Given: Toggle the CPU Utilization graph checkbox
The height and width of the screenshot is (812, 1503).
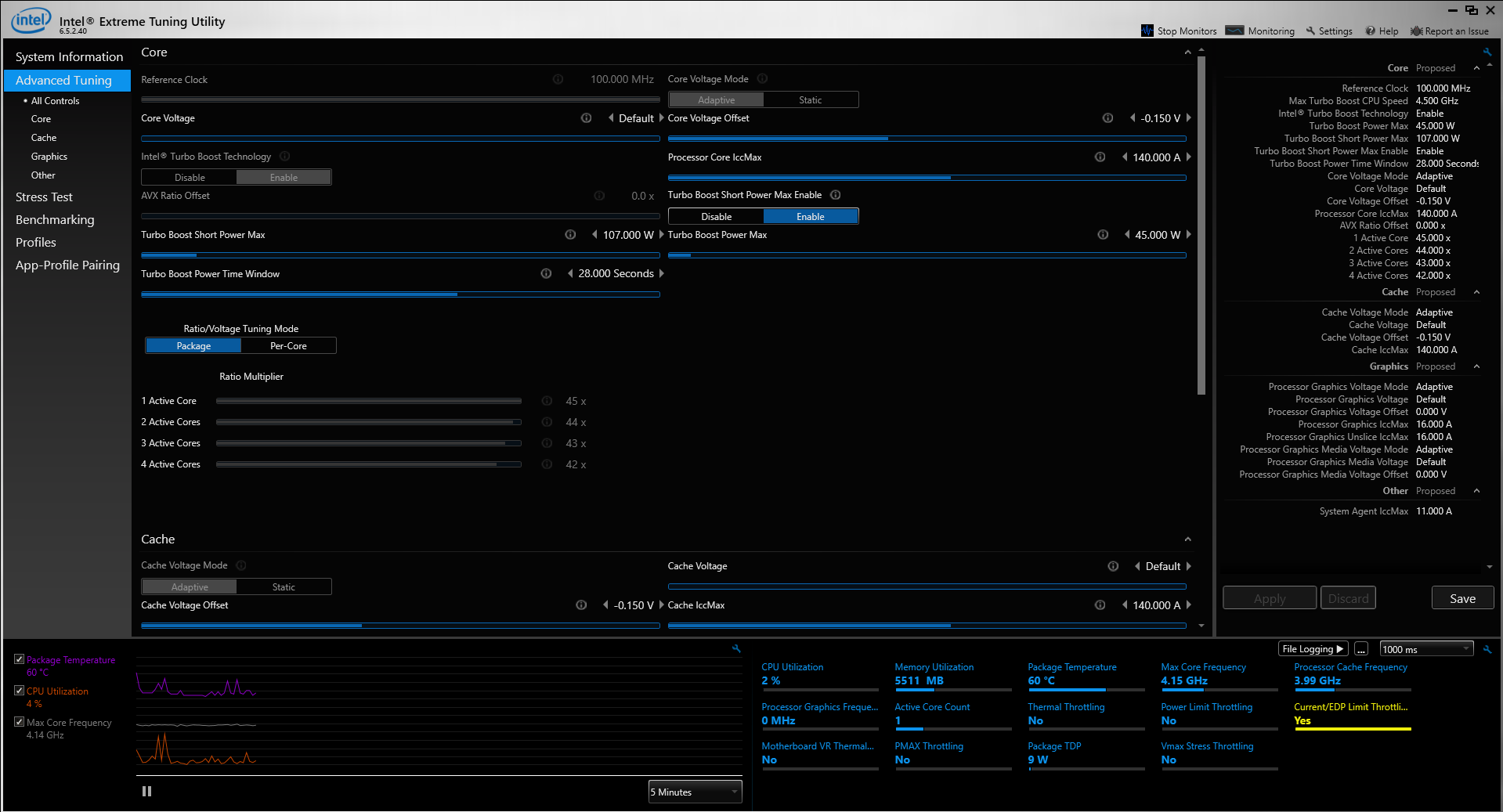Looking at the screenshot, I should (x=20, y=691).
